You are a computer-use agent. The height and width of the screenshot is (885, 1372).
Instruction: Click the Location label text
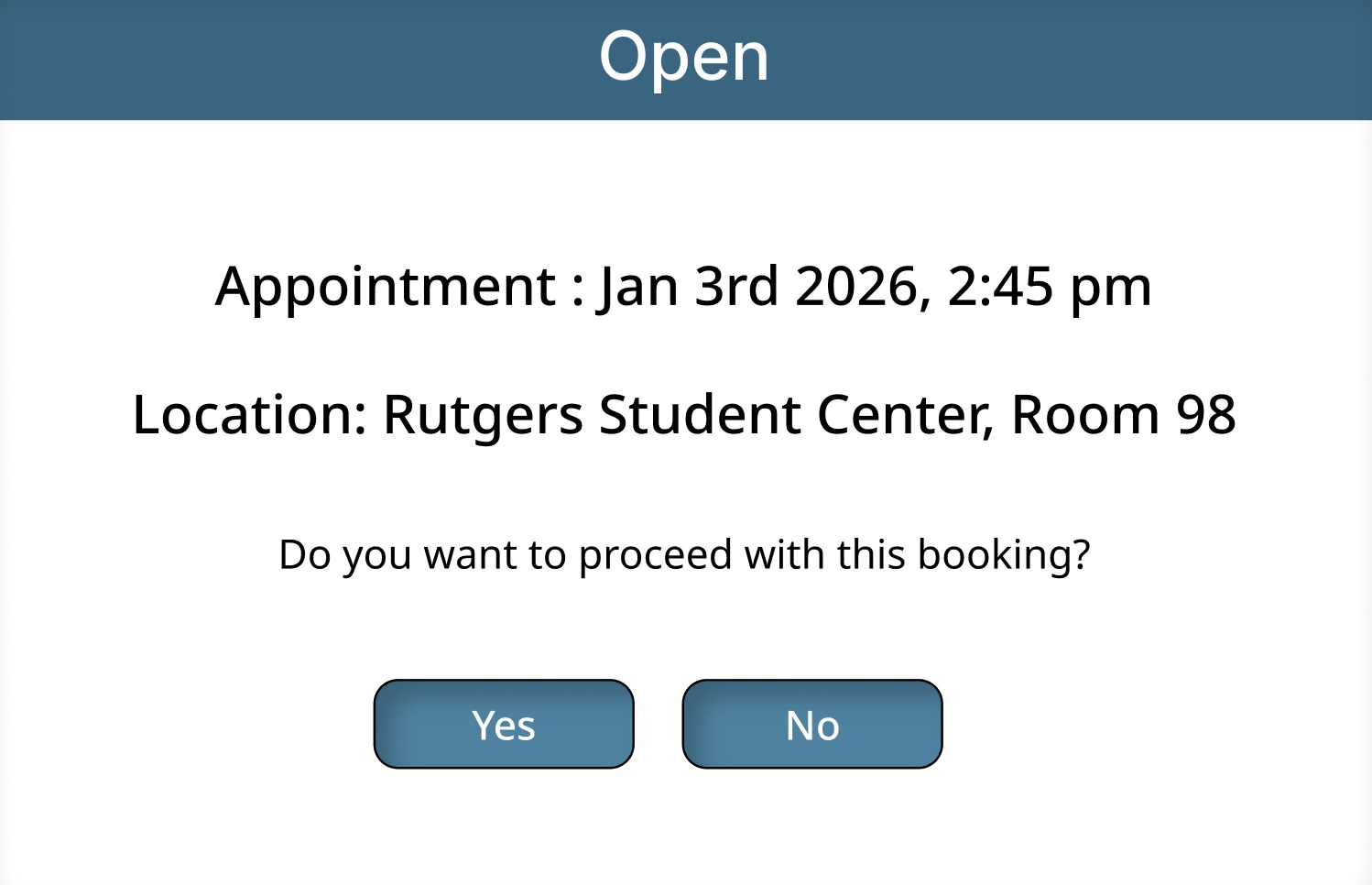tap(249, 415)
